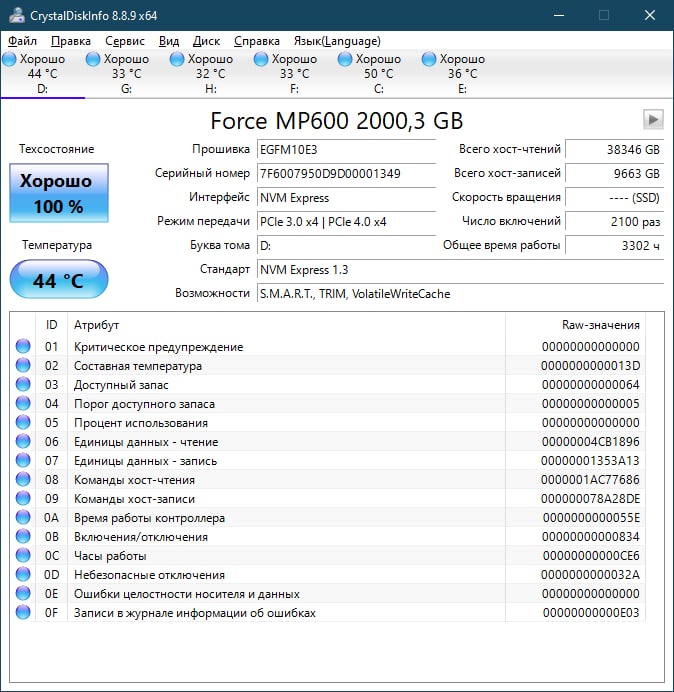Click the Техсостояние label
This screenshot has width=674, height=692.
[56, 149]
